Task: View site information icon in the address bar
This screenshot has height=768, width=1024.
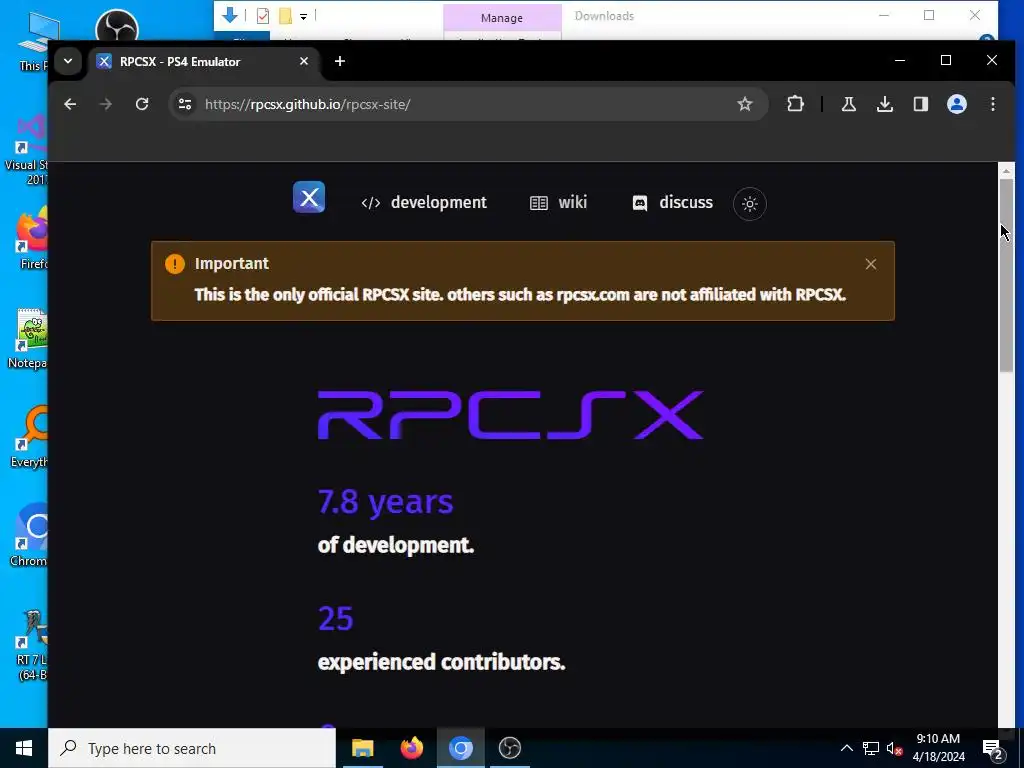Action: tap(185, 104)
